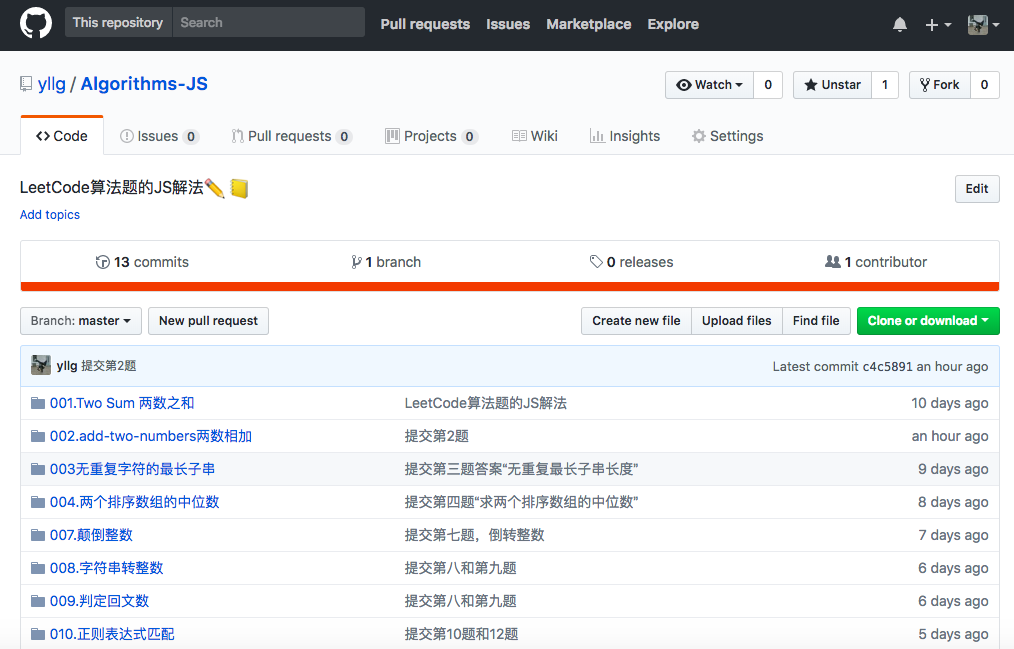Screen dimensions: 1014x649
Task: View the forks count 0
Action: tap(984, 85)
